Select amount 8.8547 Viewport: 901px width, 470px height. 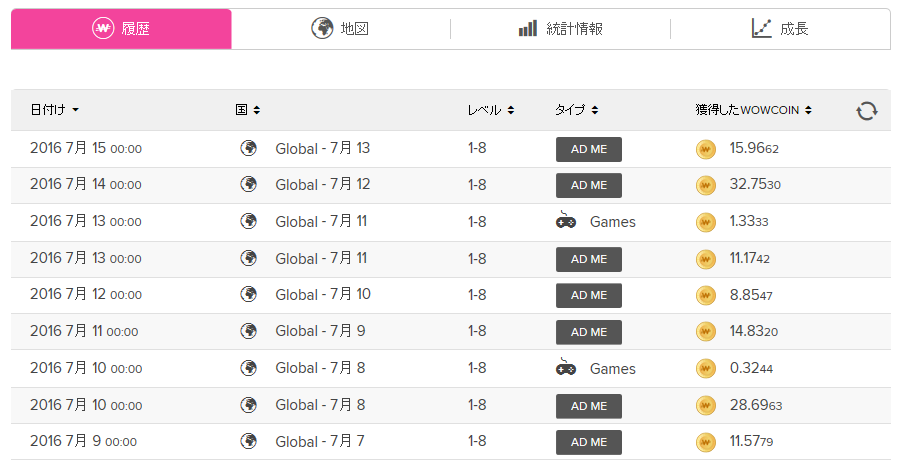coord(751,295)
